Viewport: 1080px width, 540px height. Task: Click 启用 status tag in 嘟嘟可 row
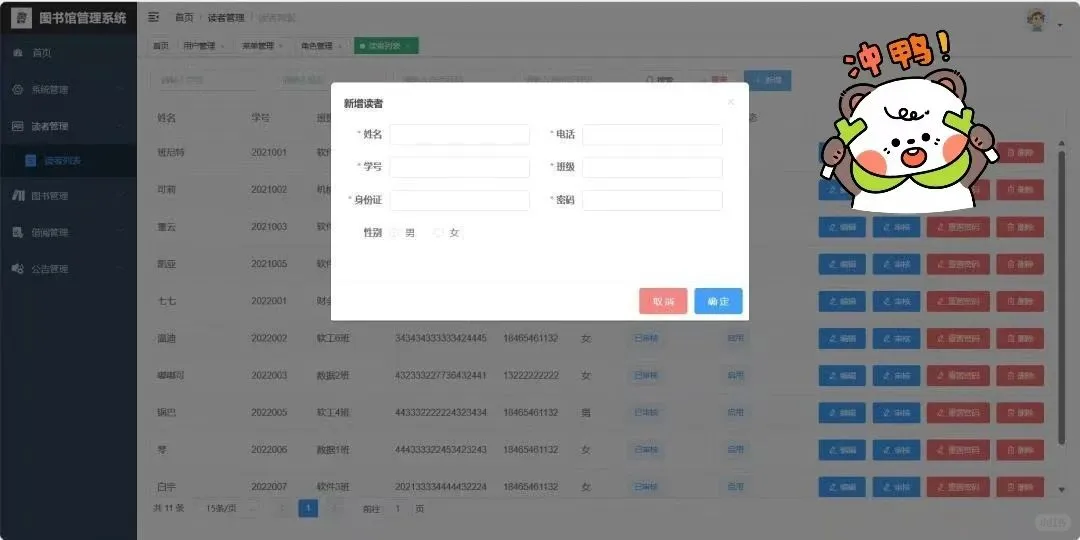[735, 376]
